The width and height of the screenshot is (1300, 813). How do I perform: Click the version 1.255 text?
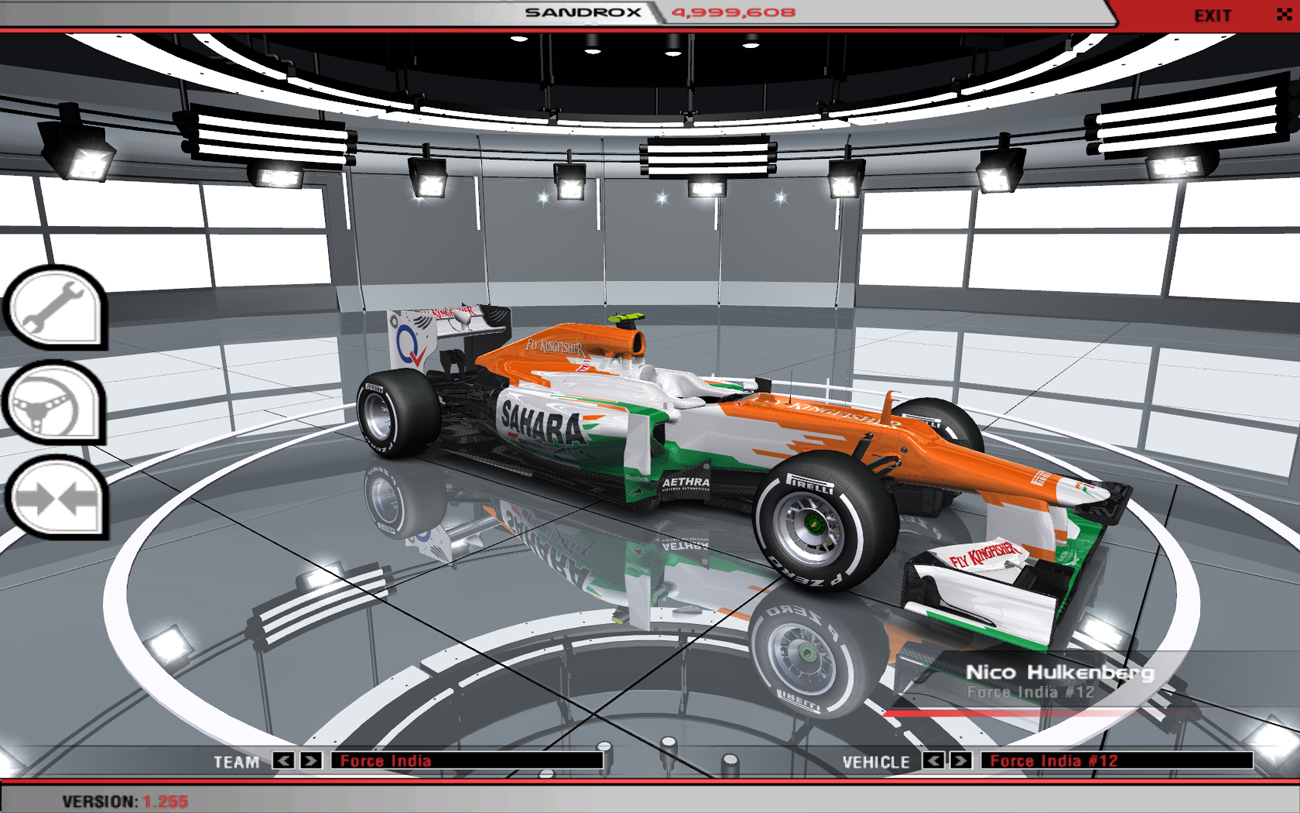[125, 801]
